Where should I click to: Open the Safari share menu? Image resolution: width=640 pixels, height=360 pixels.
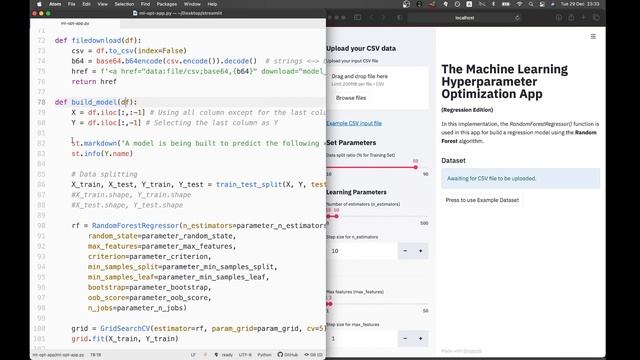point(571,18)
